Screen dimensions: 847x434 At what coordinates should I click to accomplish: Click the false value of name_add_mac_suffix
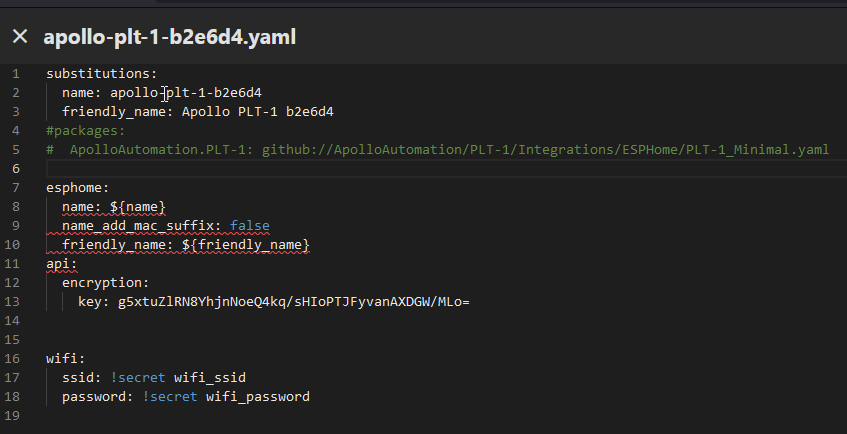(x=249, y=226)
